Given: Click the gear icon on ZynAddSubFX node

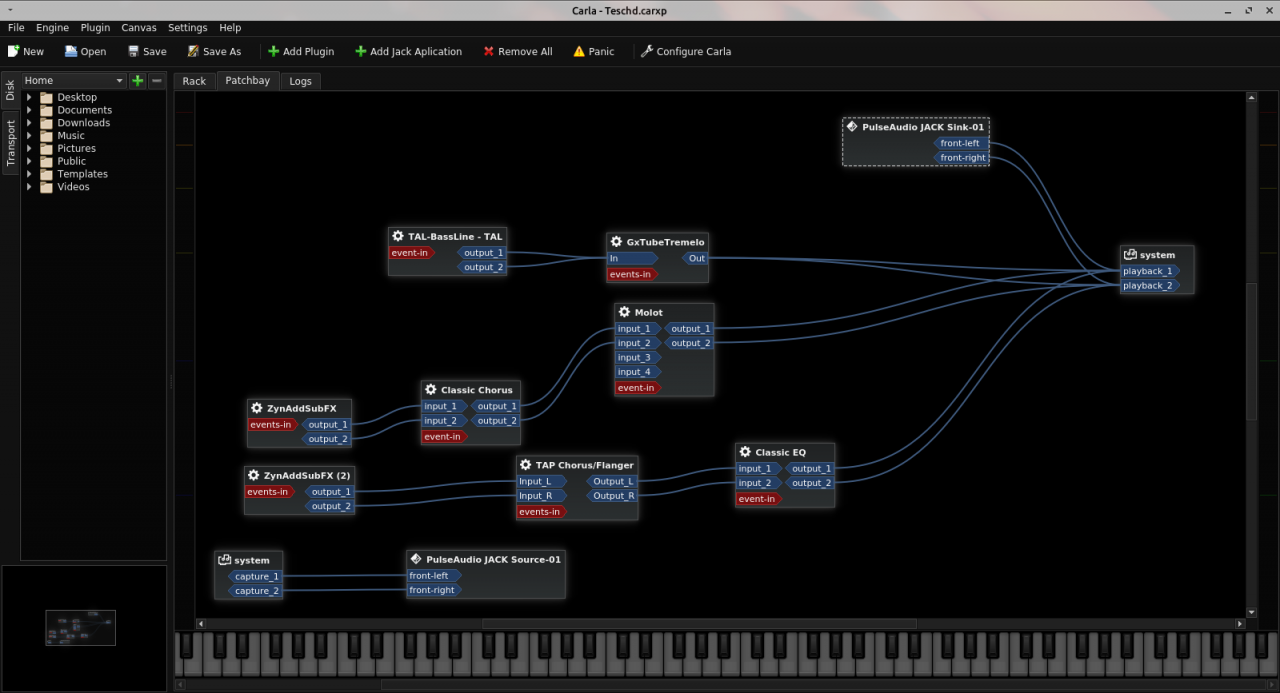Looking at the screenshot, I should (257, 408).
